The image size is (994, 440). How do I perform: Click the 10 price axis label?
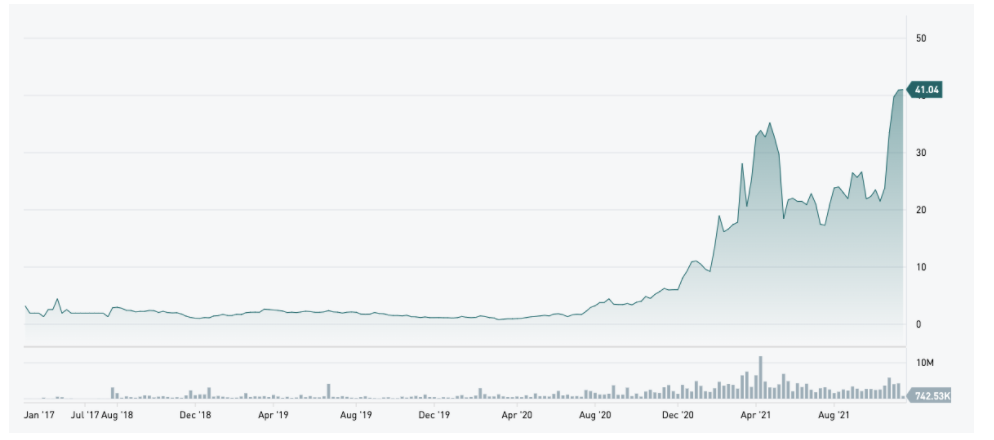[x=921, y=267]
